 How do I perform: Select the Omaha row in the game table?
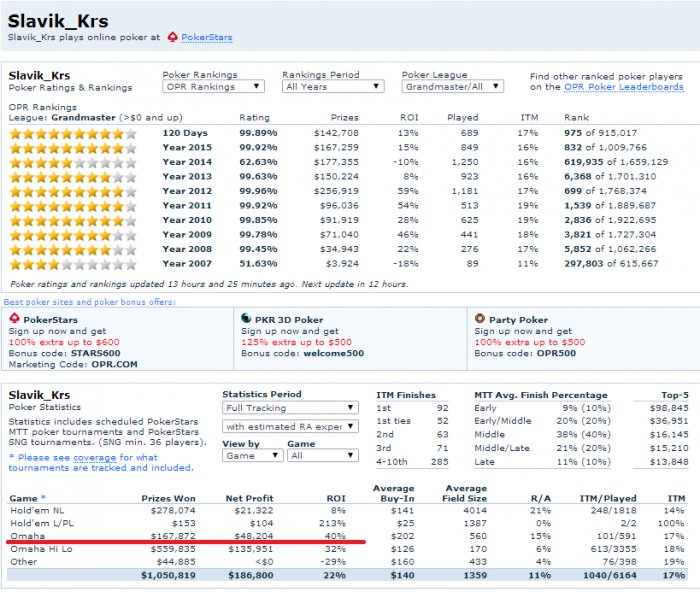[347, 536]
